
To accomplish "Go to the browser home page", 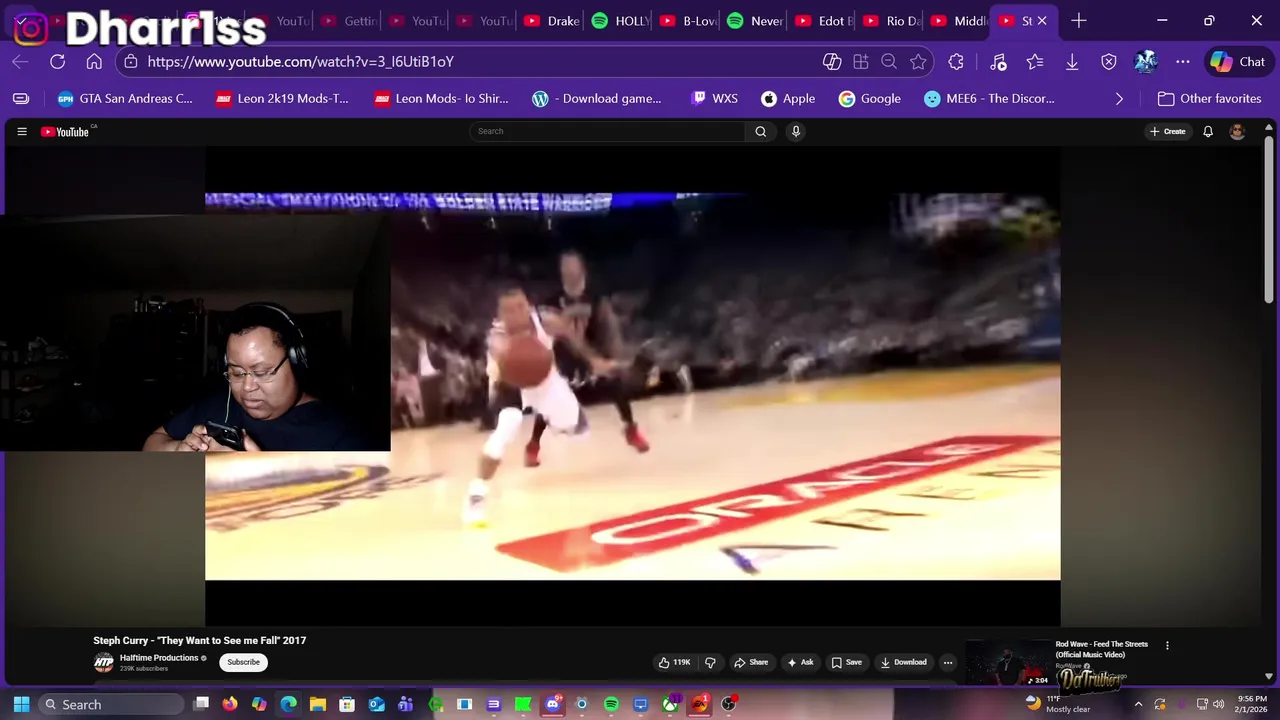I will [x=94, y=62].
